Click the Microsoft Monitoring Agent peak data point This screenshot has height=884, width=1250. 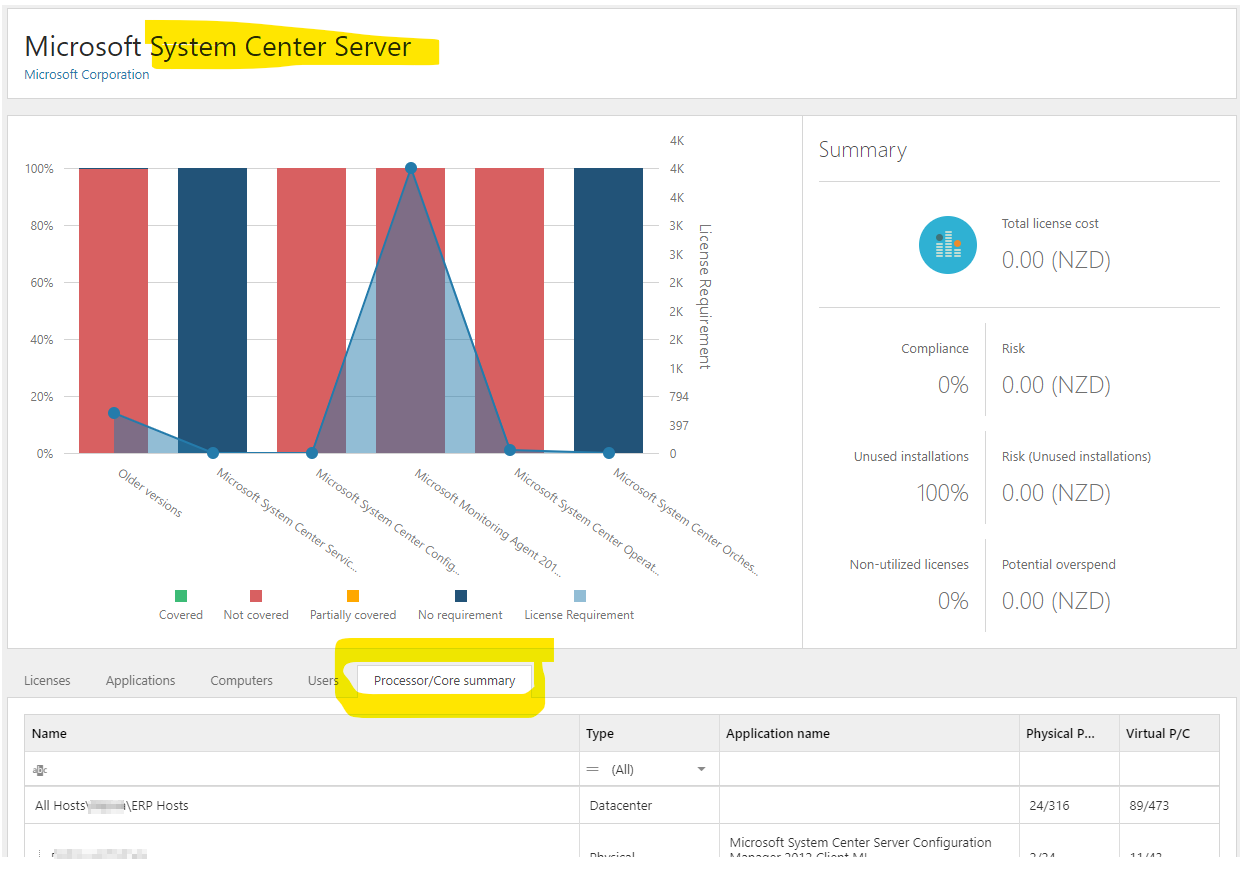coord(410,168)
